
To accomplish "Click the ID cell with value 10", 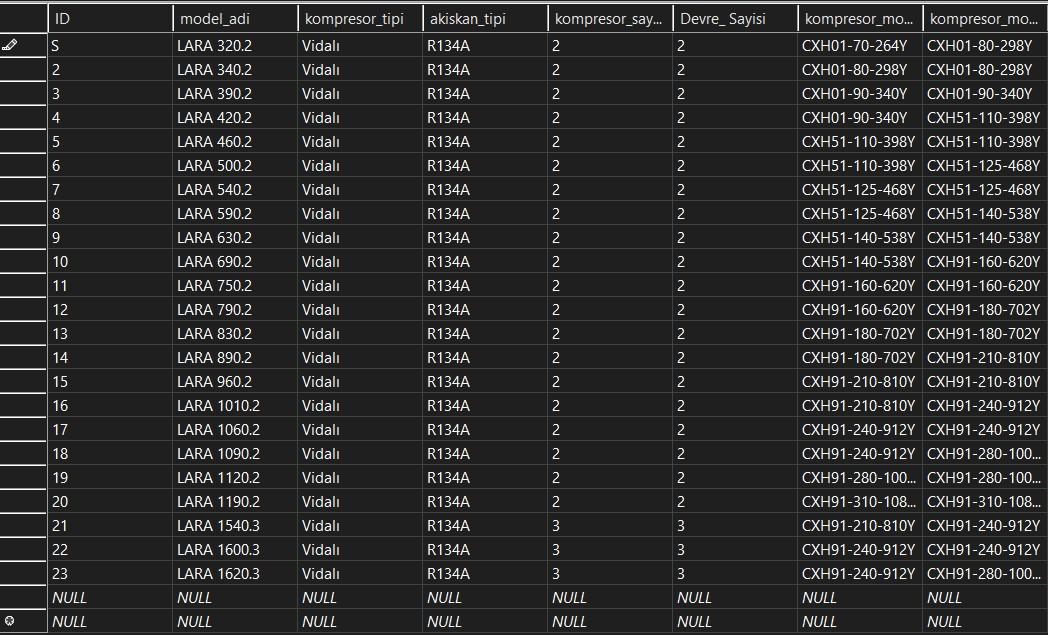I will pos(110,262).
